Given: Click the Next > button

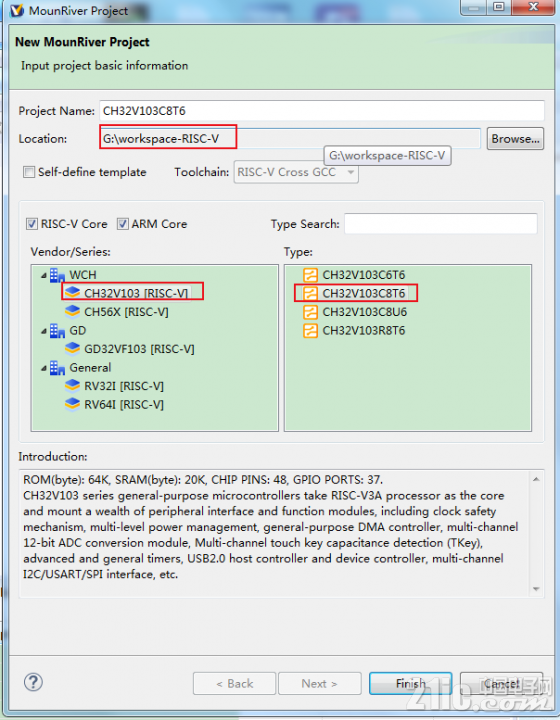Looking at the screenshot, I should pyautogui.click(x=319, y=684).
